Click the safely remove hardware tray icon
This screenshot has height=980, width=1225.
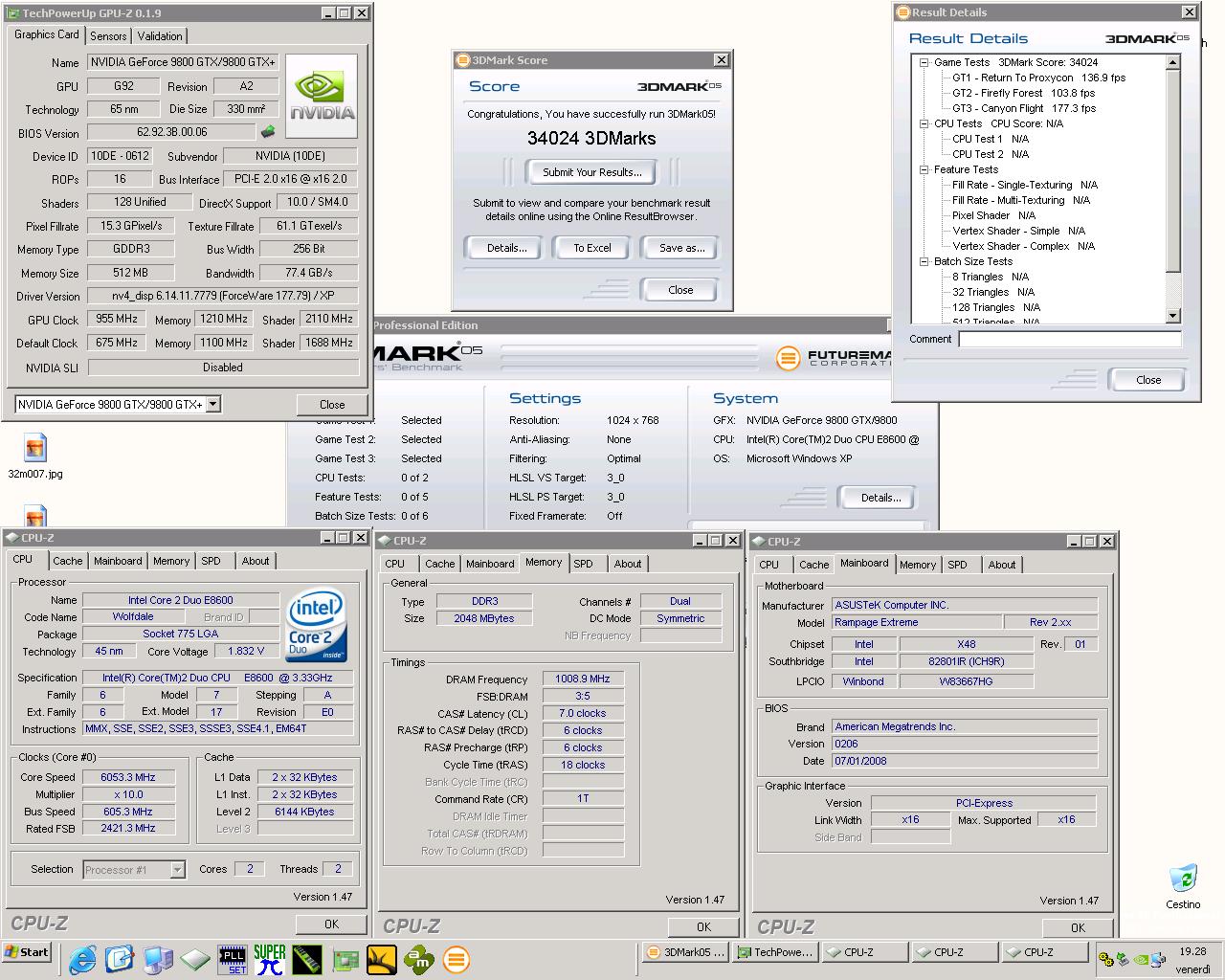coord(1125,959)
